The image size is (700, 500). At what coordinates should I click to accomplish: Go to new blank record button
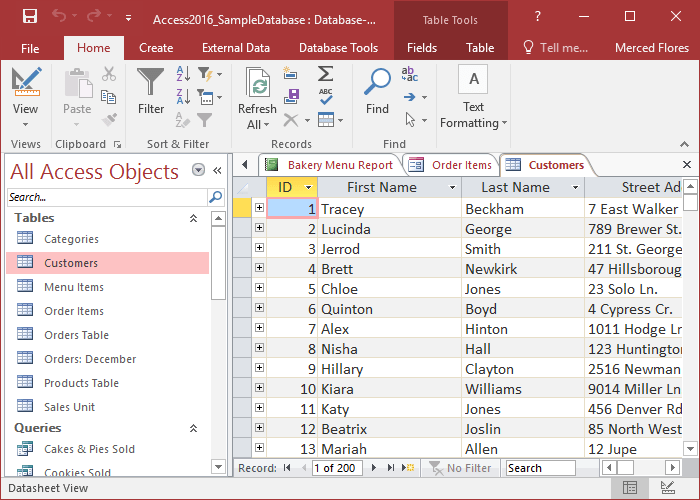408,467
